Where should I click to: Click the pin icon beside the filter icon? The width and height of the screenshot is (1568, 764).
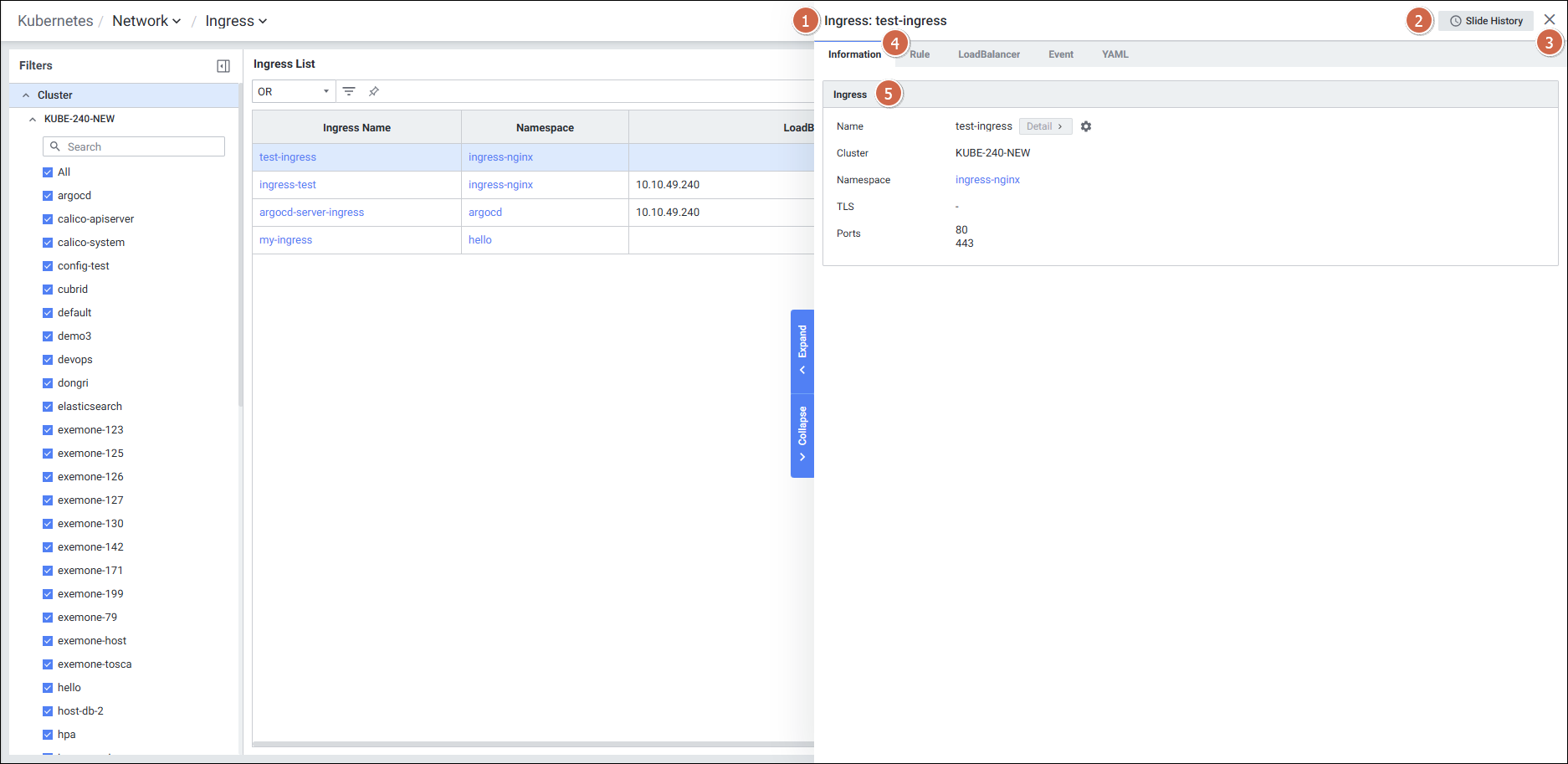[374, 91]
